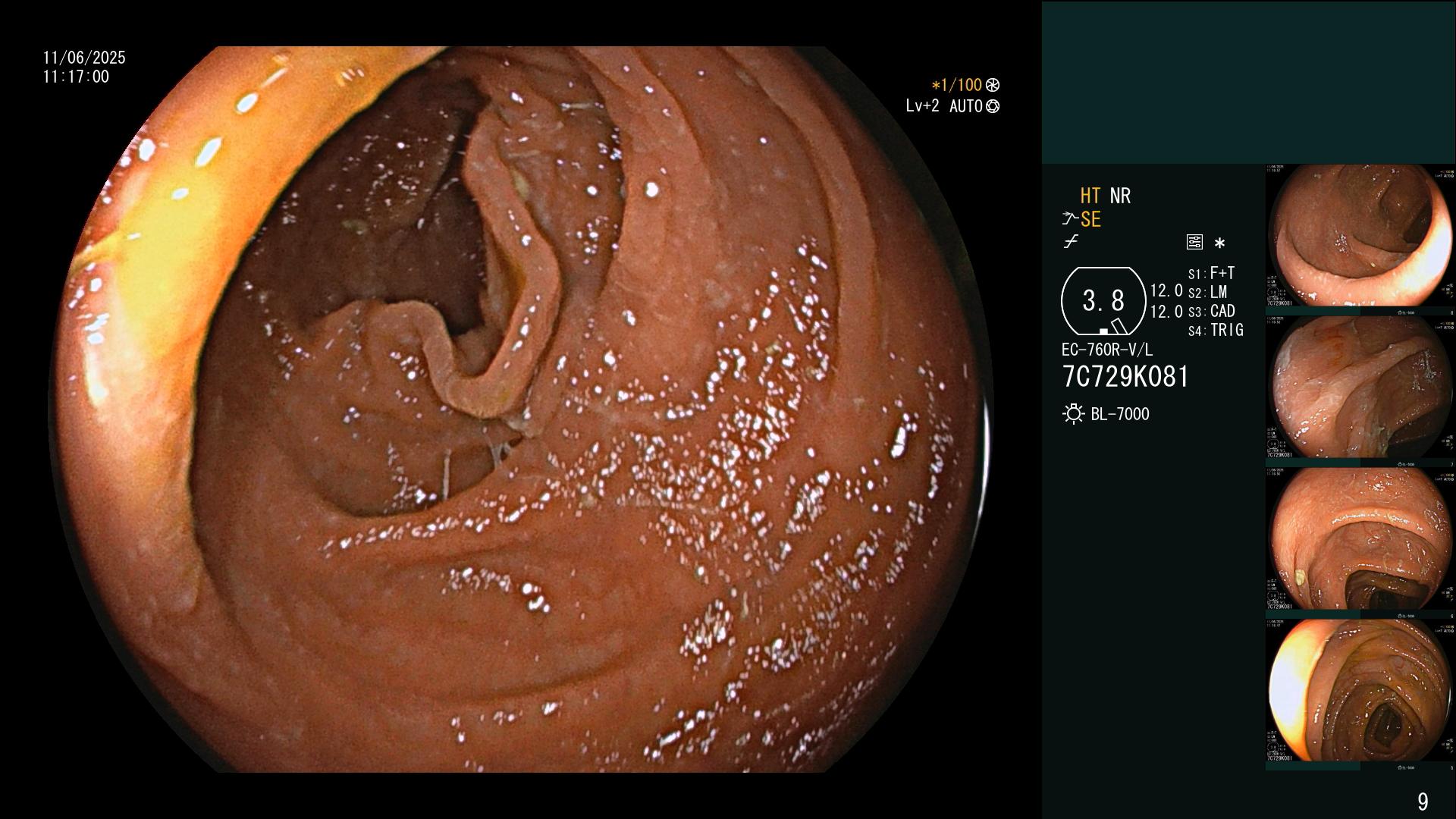Screen dimensions: 1456x819
Task: Click the date 11/06/2025
Action: pyautogui.click(x=84, y=58)
